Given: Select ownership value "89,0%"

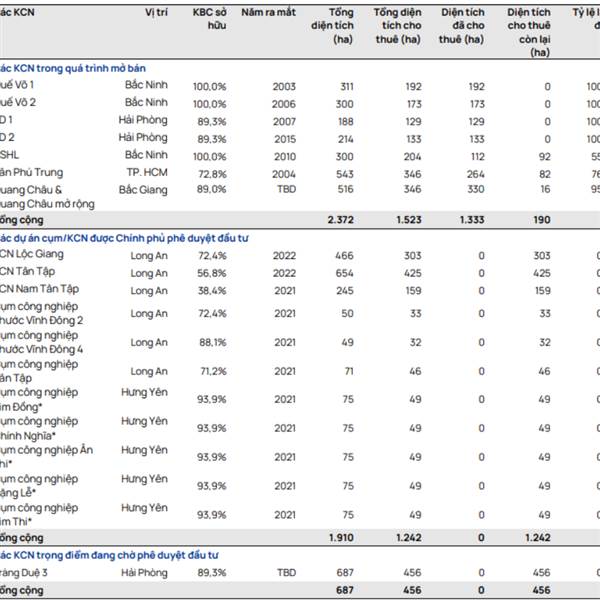Looking at the screenshot, I should click(212, 189).
